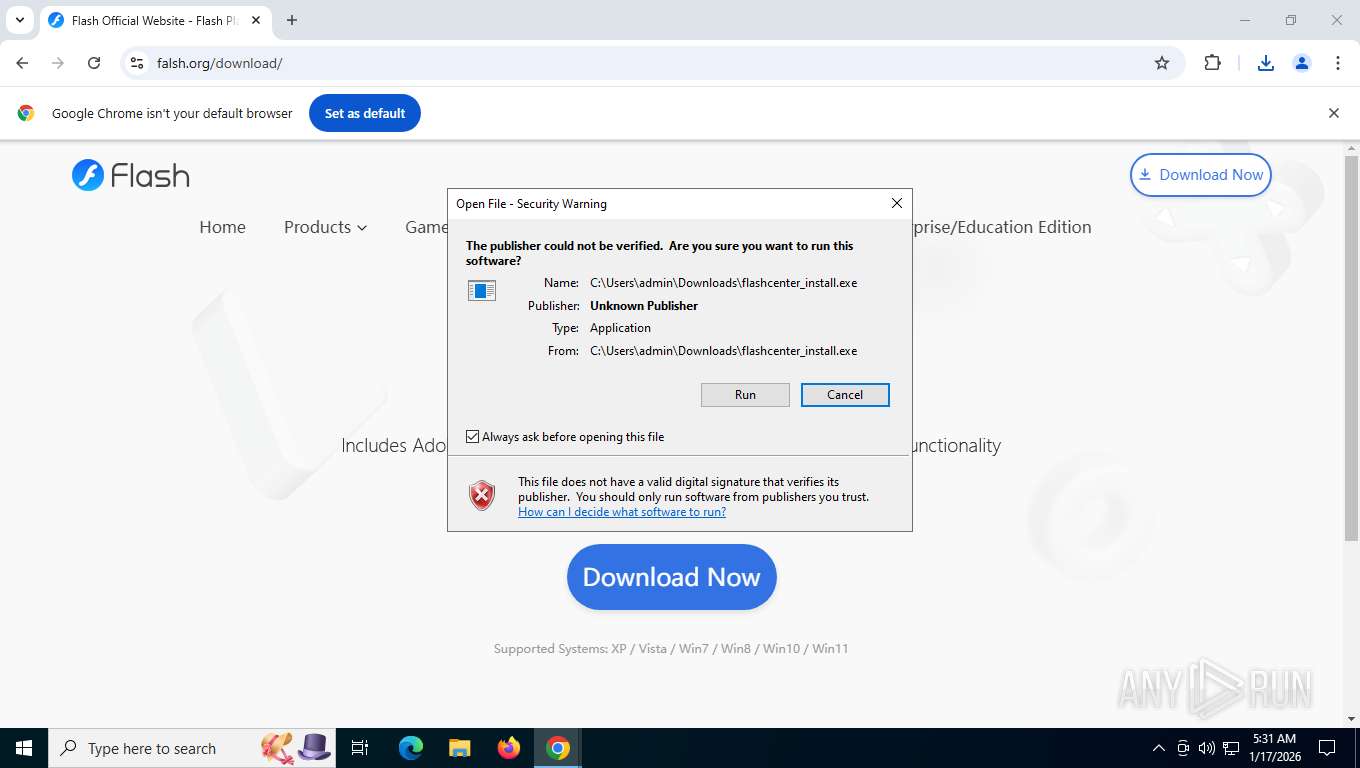This screenshot has height=768, width=1360.
Task: Bookmark this page with the star icon
Action: click(1162, 63)
